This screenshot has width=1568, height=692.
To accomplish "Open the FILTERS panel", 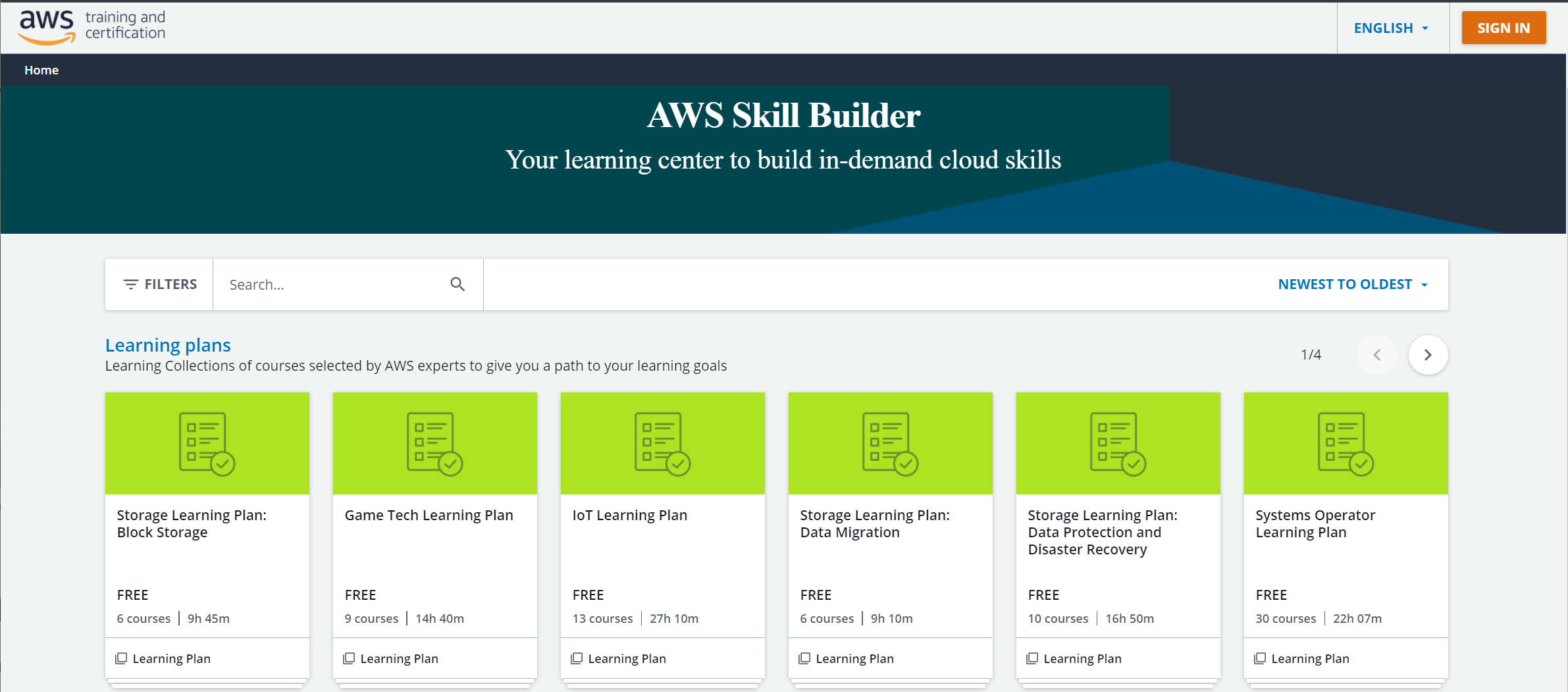I will 160,284.
